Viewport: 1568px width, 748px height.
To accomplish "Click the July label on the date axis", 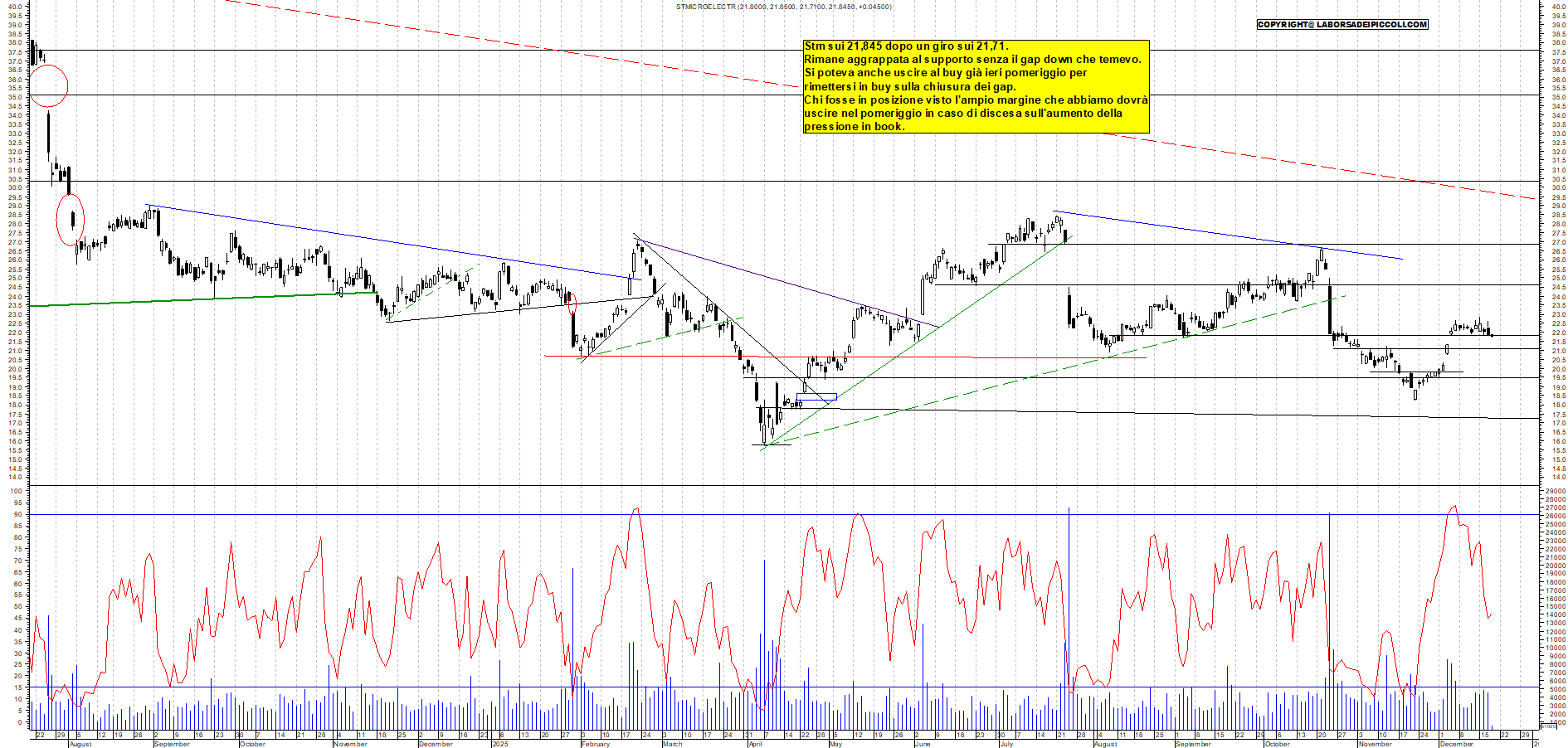I will click(x=1006, y=744).
